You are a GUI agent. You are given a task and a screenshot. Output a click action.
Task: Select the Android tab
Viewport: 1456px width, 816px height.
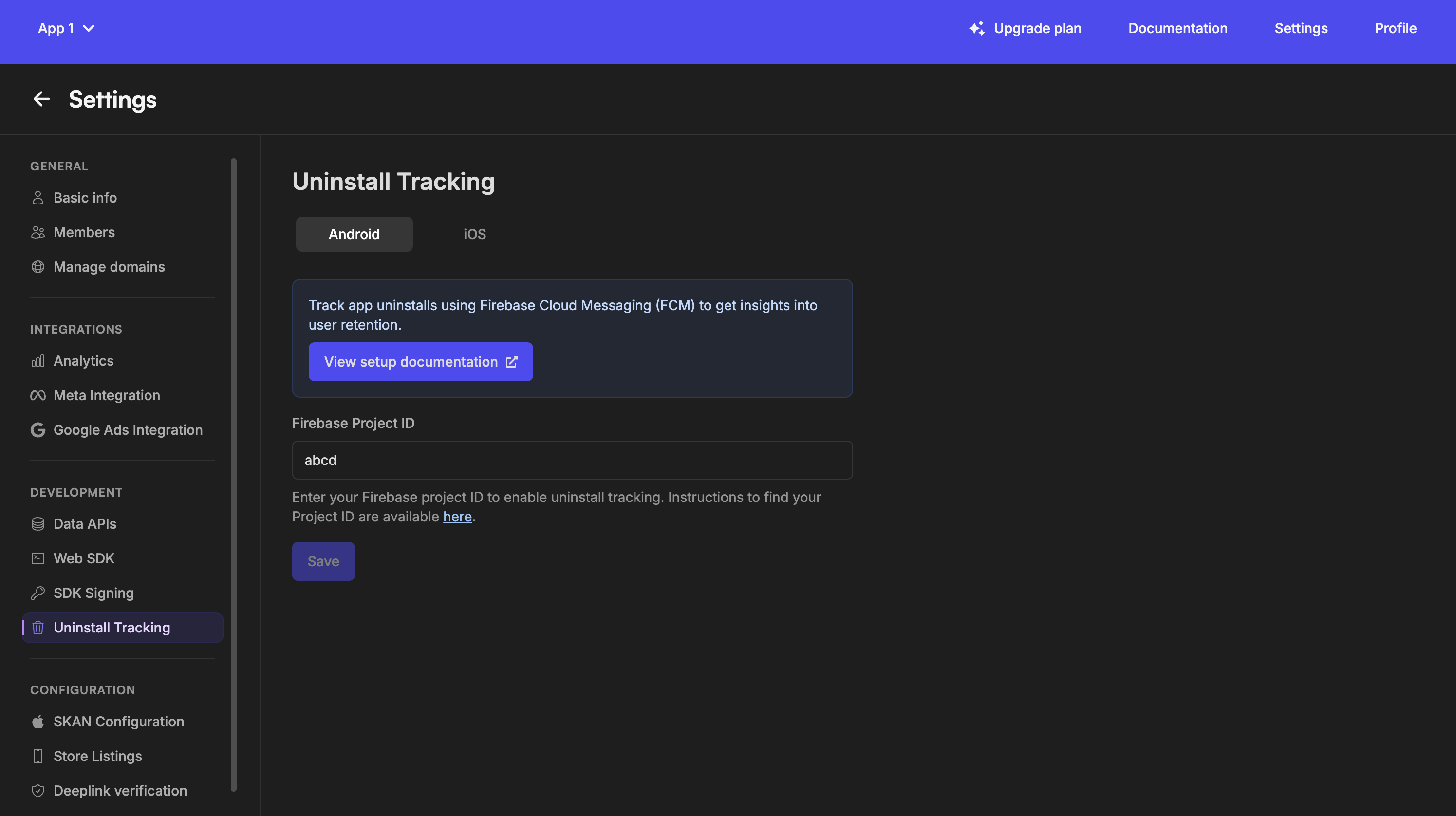[x=354, y=234]
